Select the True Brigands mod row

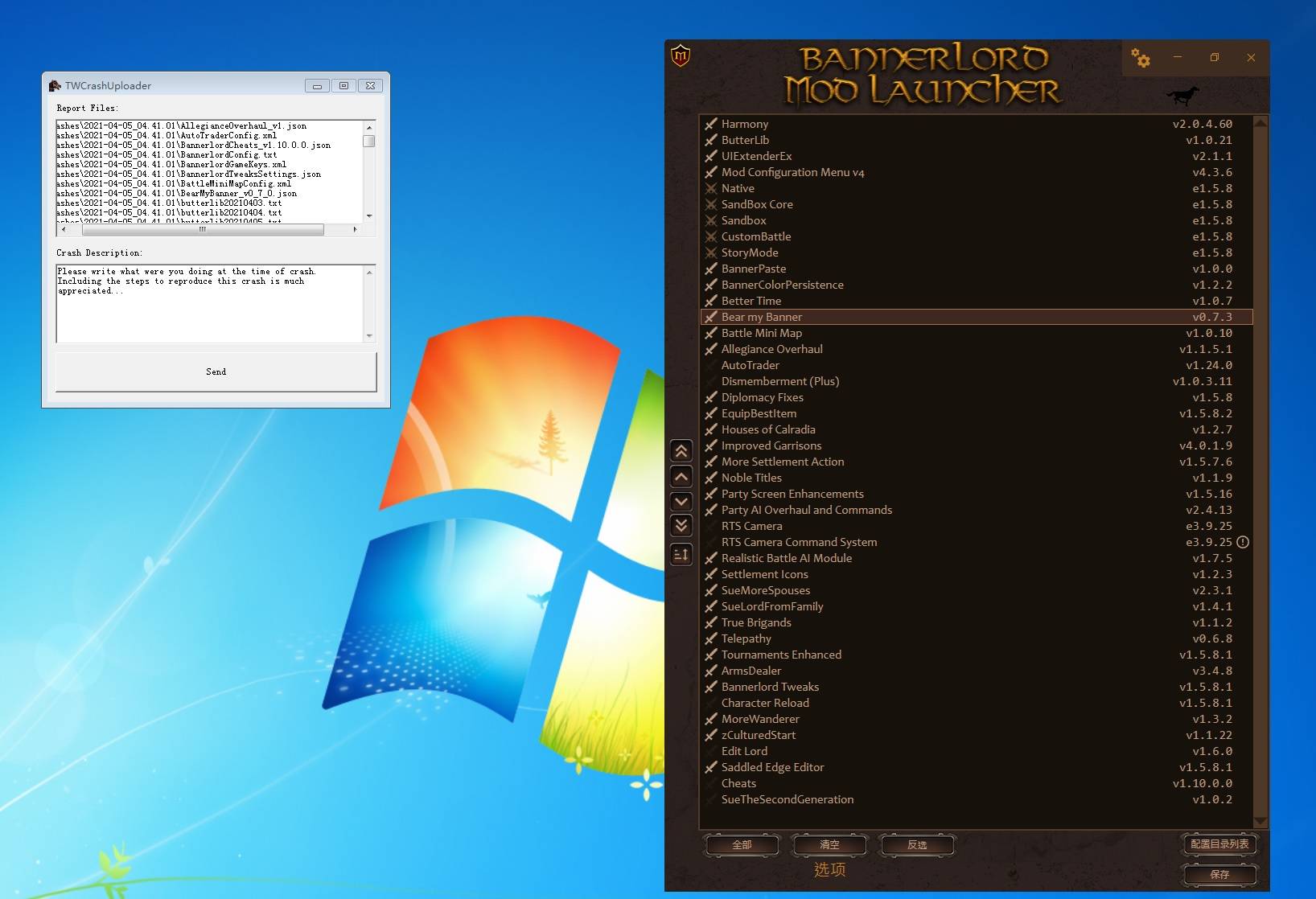(977, 622)
